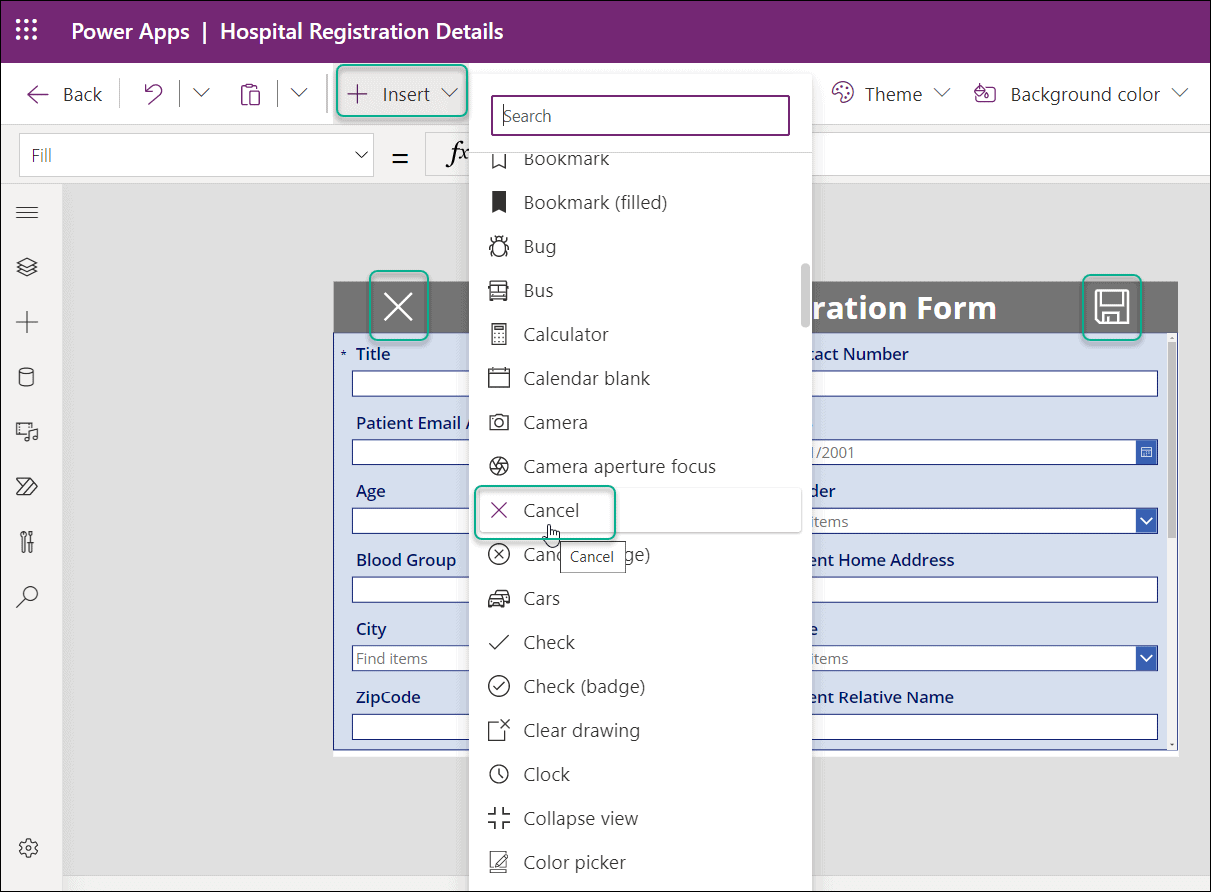Click inside the icon Search field
Screen dimensions: 1211x892
[x=640, y=115]
